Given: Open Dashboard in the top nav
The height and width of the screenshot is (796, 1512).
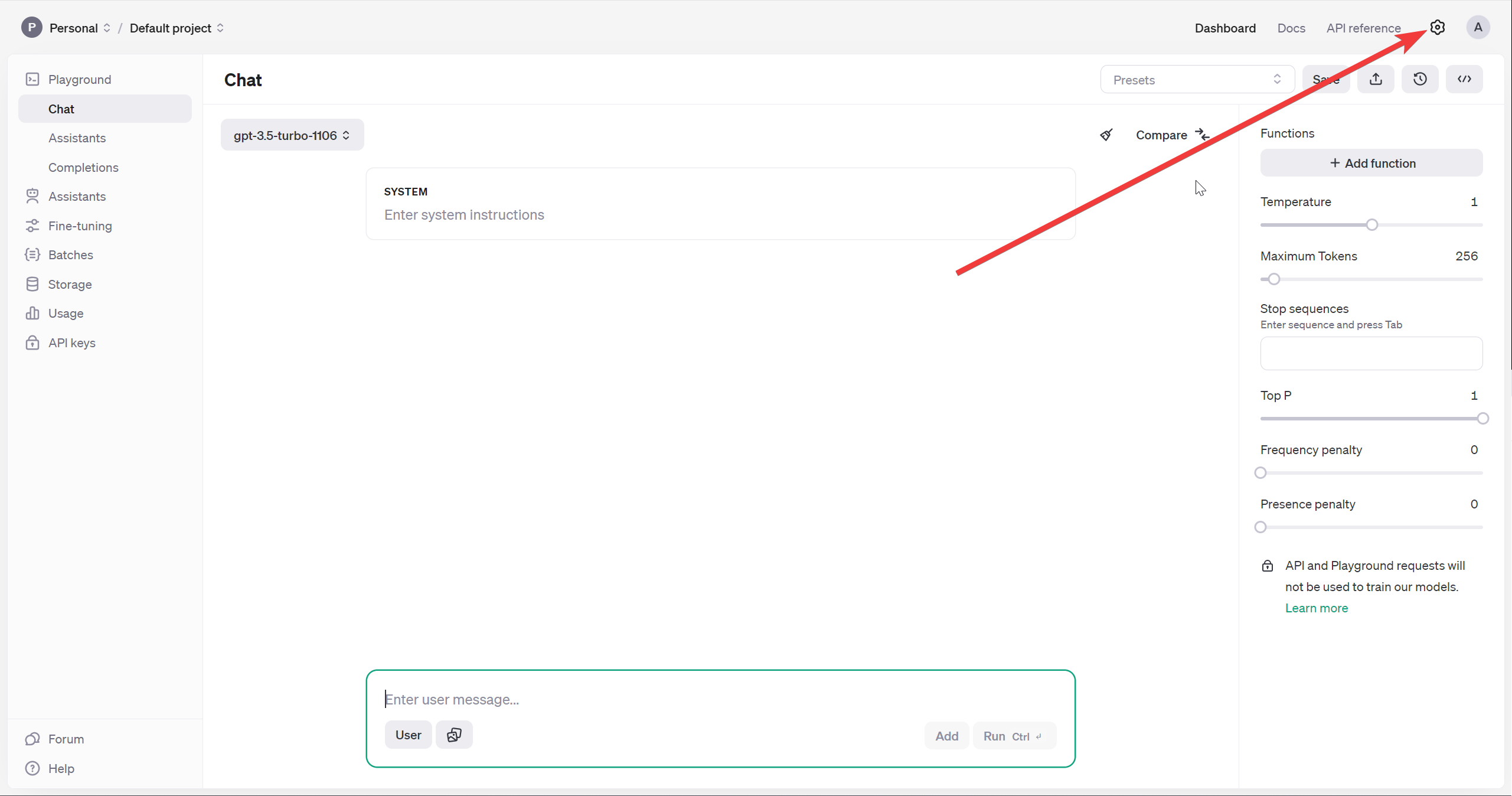Looking at the screenshot, I should 1225,28.
